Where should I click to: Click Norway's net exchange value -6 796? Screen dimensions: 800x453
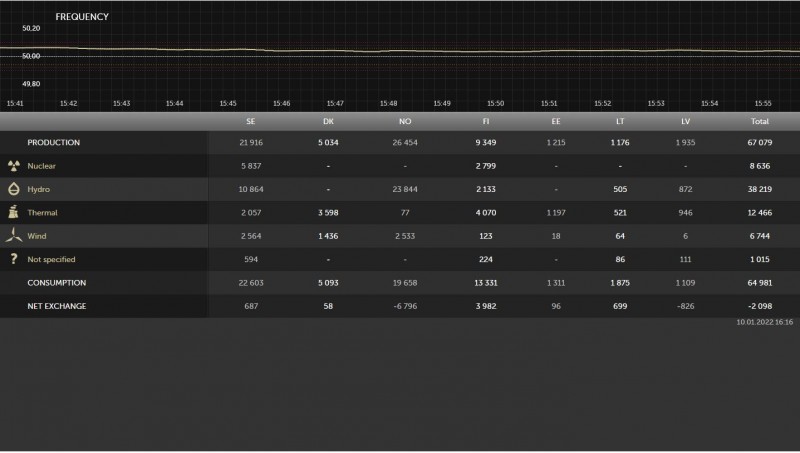[x=404, y=306]
